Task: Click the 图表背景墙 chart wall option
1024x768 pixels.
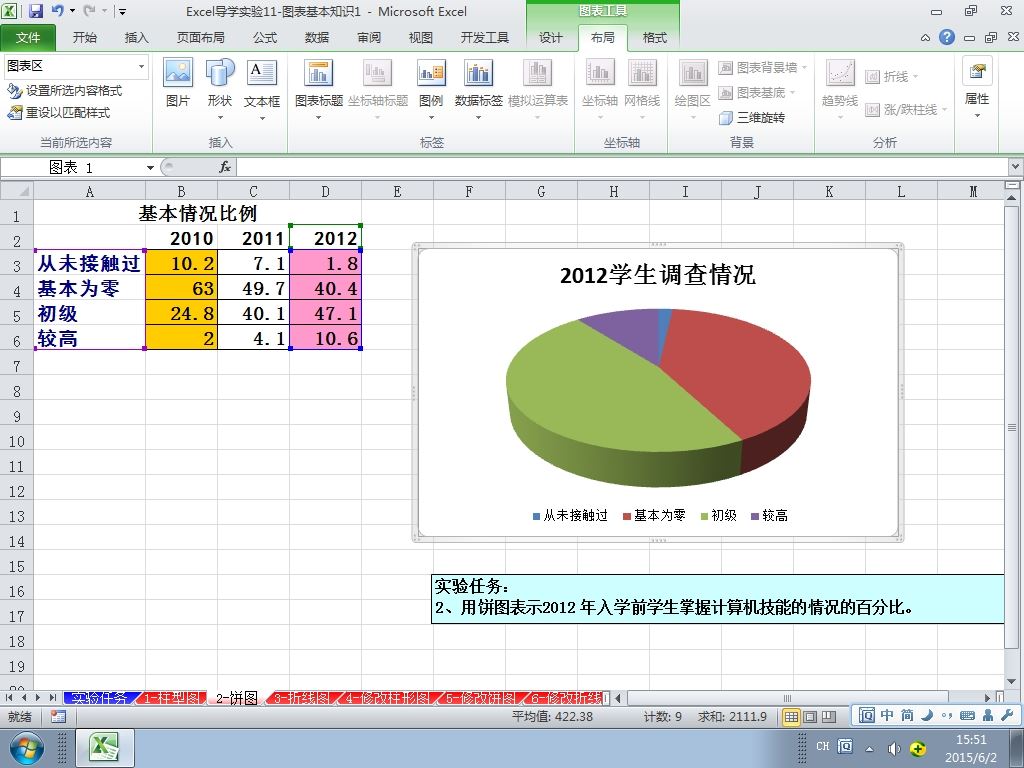Action: point(763,67)
